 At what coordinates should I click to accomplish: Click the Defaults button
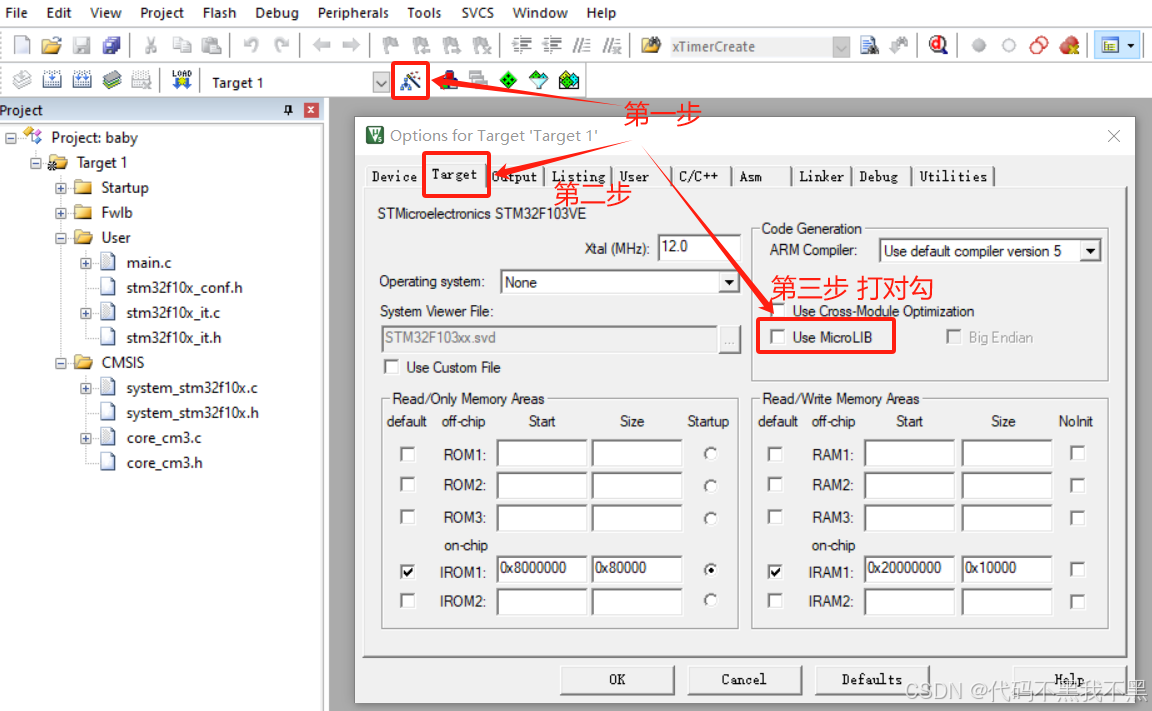(x=871, y=679)
